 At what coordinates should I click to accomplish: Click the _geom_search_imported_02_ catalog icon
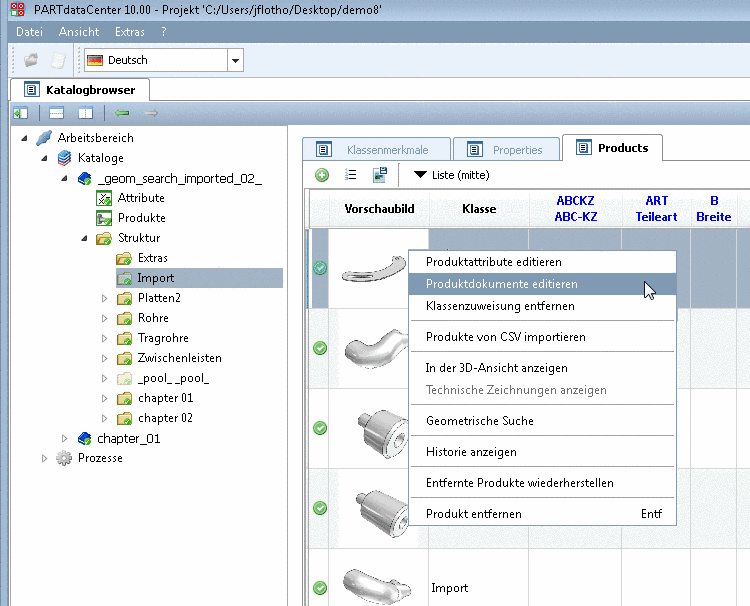(85, 179)
